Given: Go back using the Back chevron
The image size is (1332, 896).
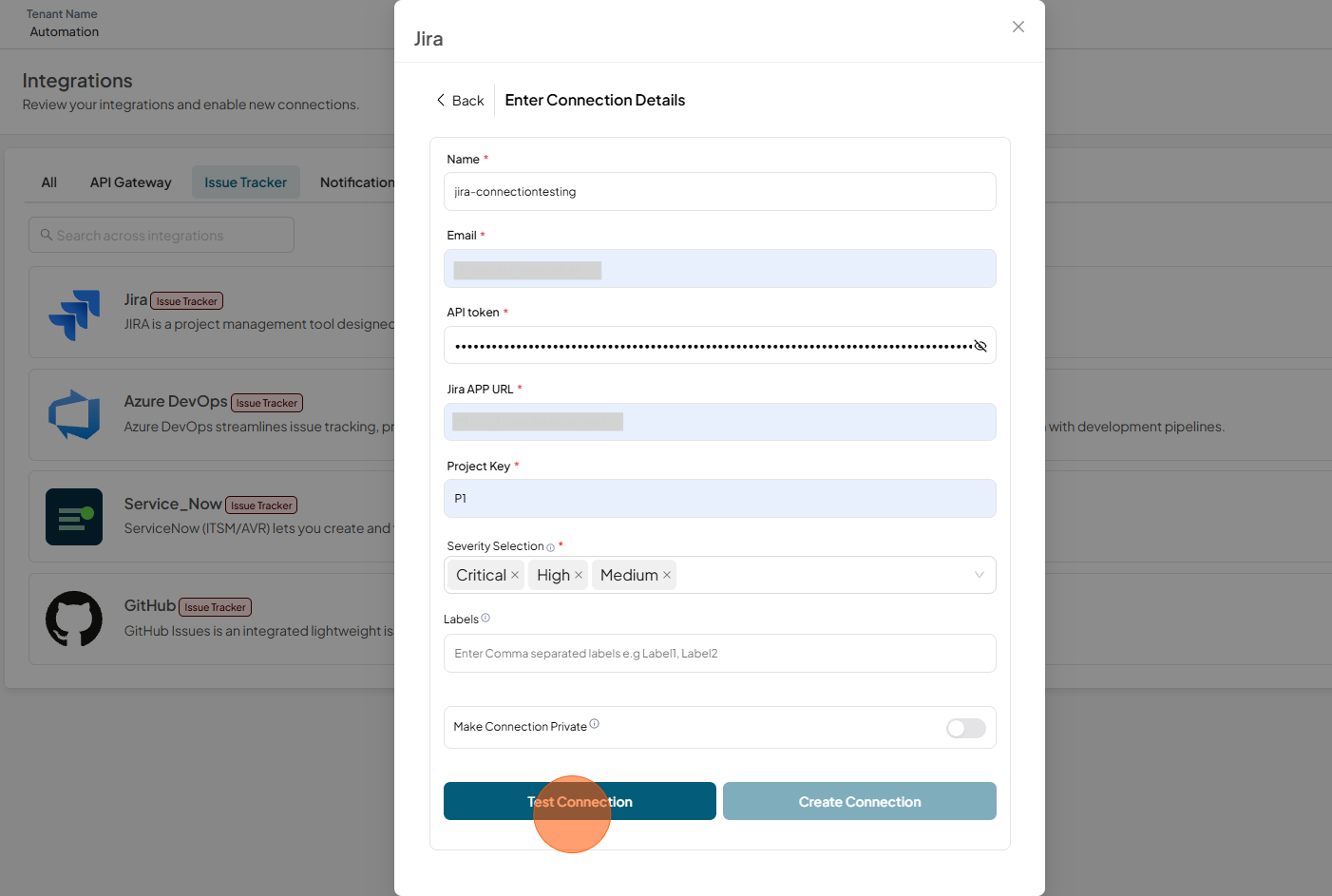Looking at the screenshot, I should click(x=440, y=100).
